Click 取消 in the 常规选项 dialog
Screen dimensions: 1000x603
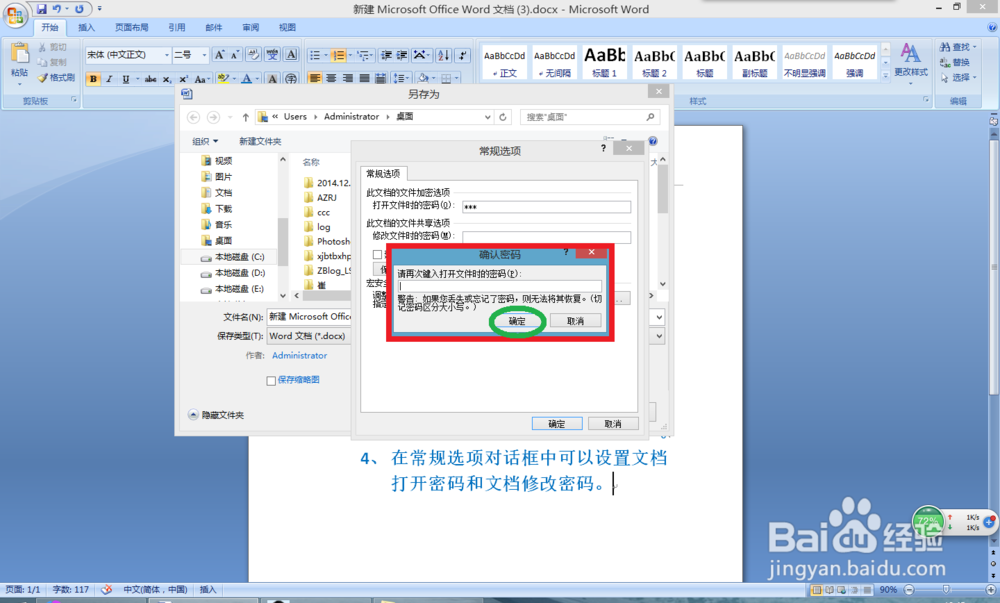pos(613,424)
